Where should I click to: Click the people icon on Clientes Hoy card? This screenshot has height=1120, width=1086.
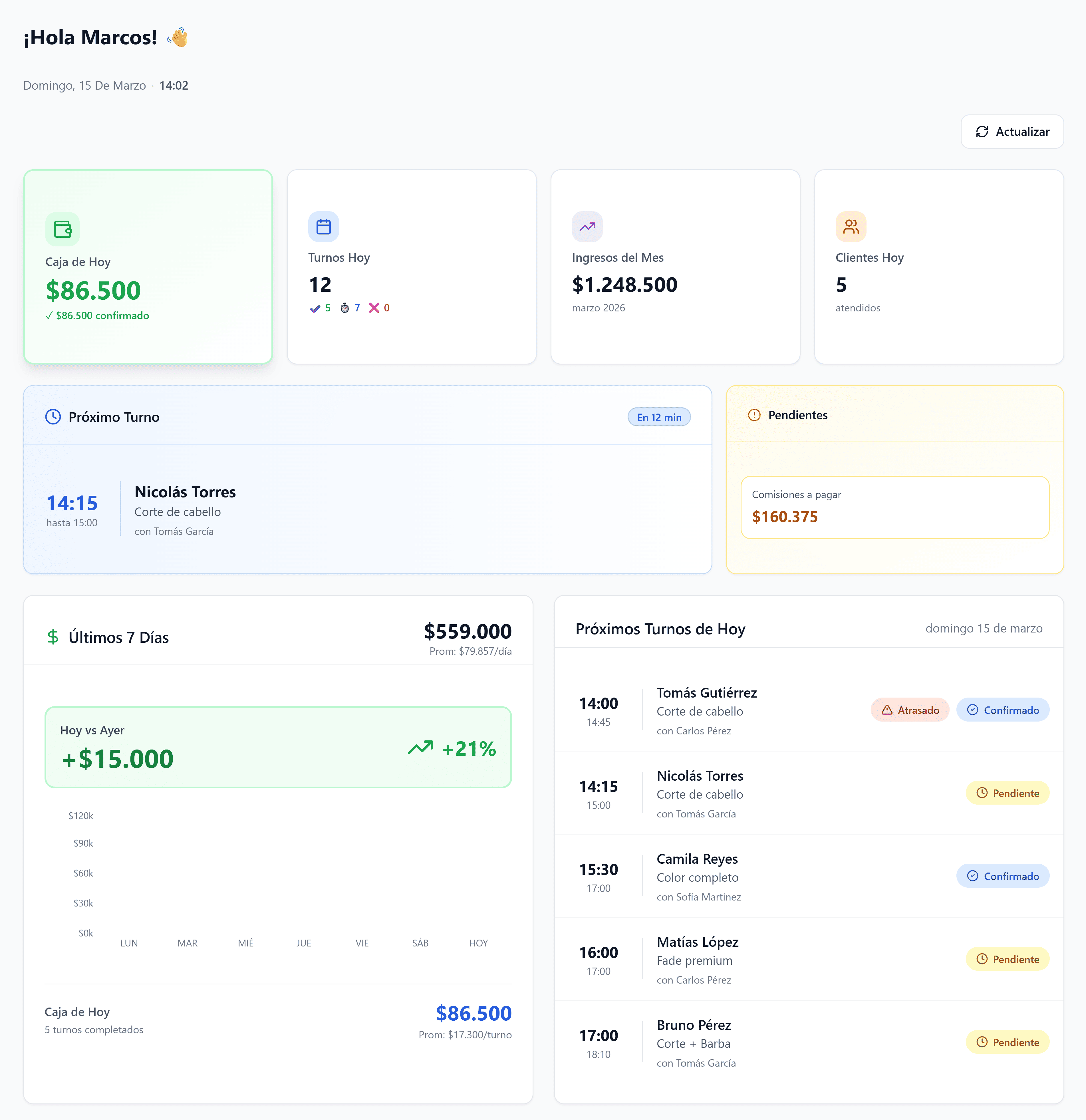point(851,226)
